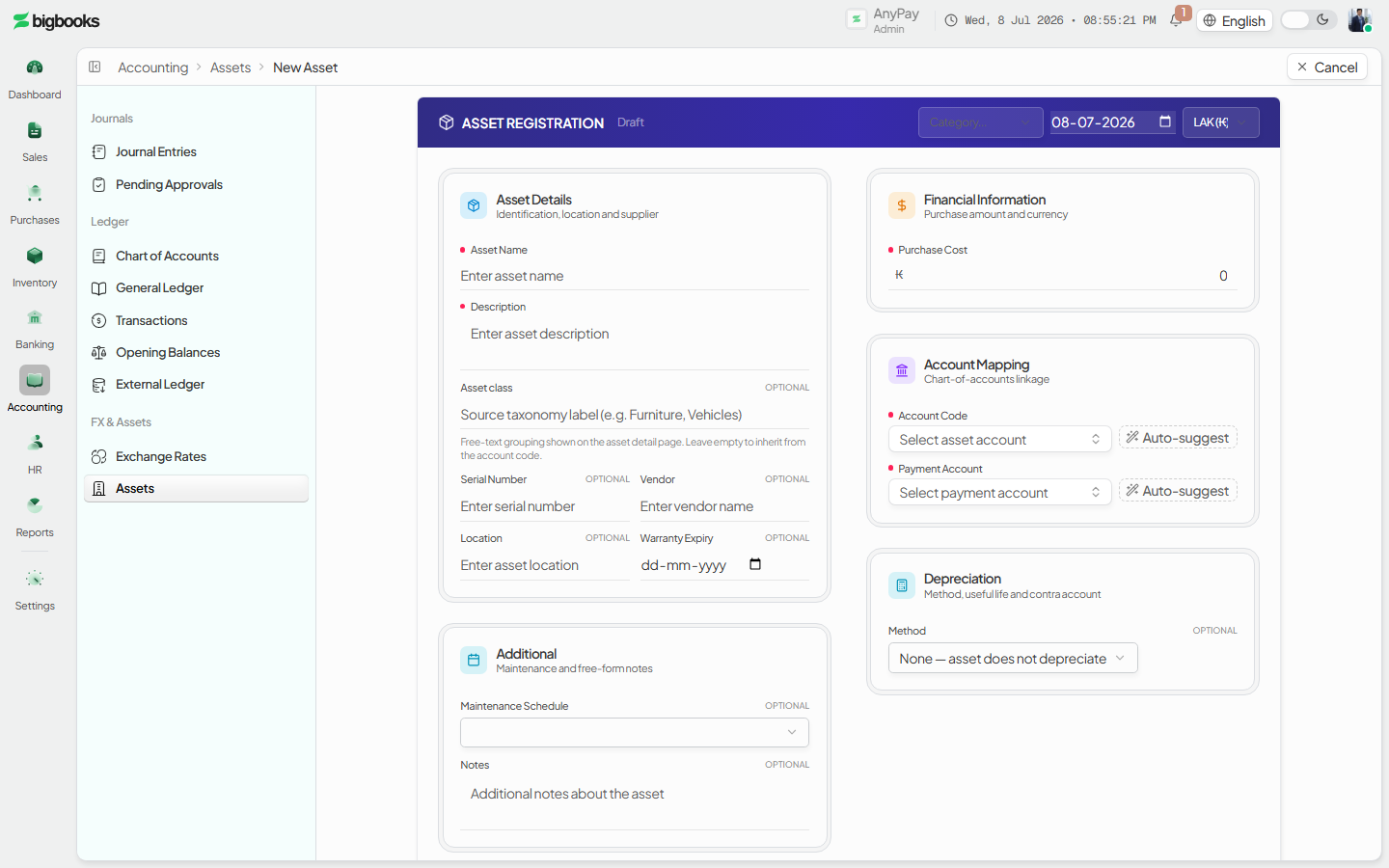Click the asset Location input field
Image resolution: width=1389 pixels, height=868 pixels.
[545, 565]
